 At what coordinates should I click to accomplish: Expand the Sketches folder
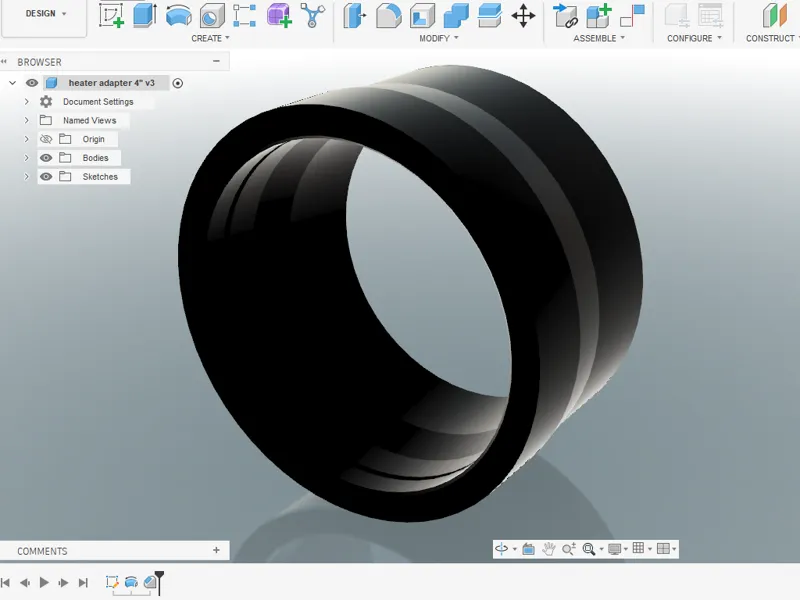[x=27, y=177]
